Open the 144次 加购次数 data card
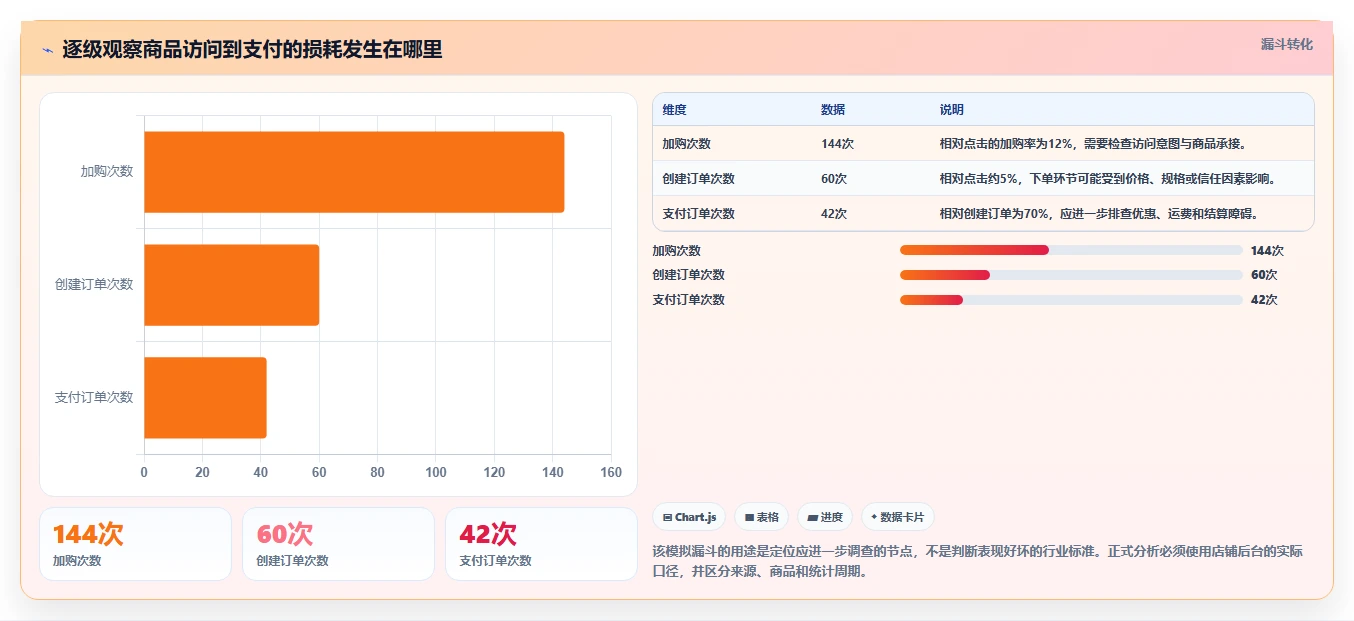Image resolution: width=1354 pixels, height=621 pixels. click(135, 544)
